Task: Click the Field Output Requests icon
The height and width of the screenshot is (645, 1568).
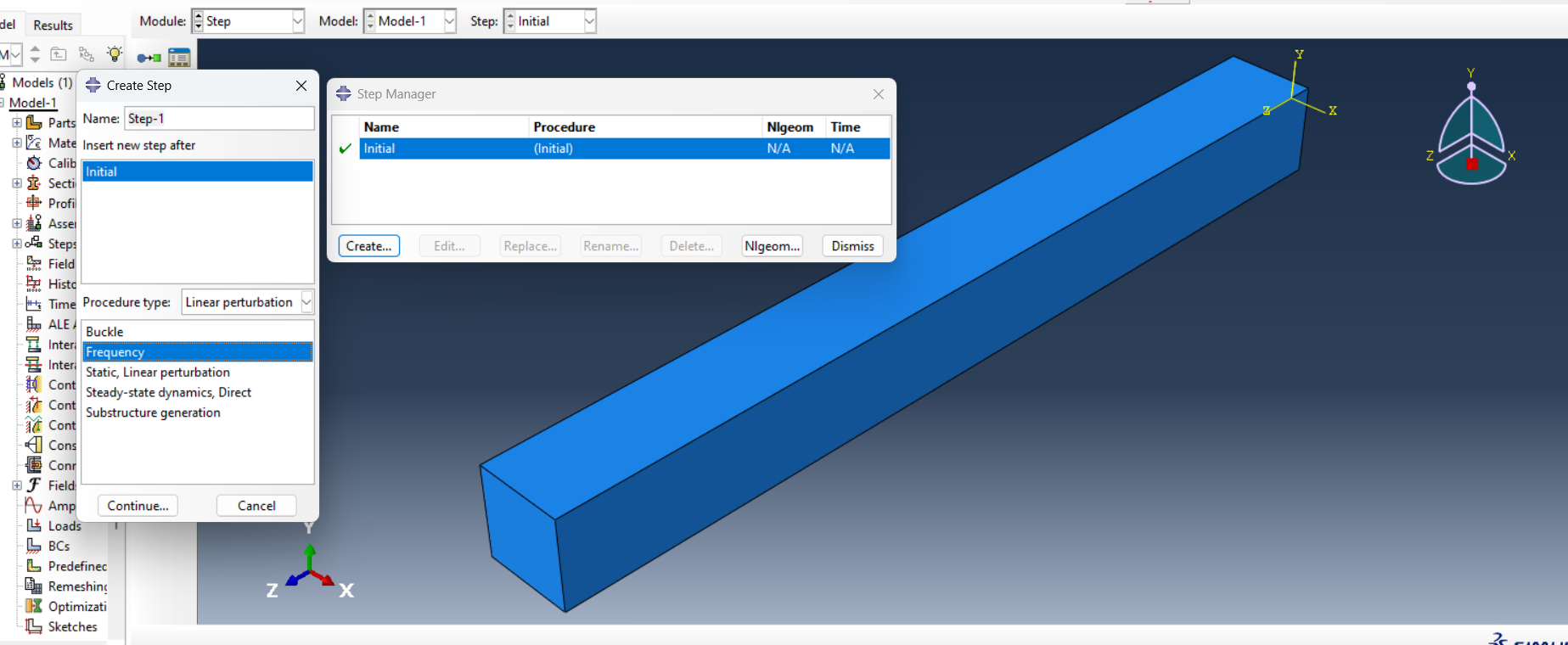Action: point(34,264)
